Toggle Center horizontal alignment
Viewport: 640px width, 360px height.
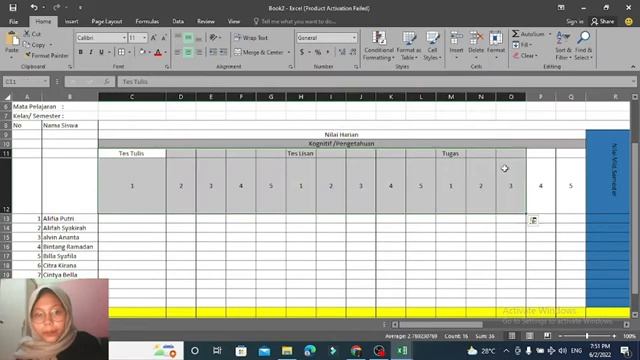[188, 52]
